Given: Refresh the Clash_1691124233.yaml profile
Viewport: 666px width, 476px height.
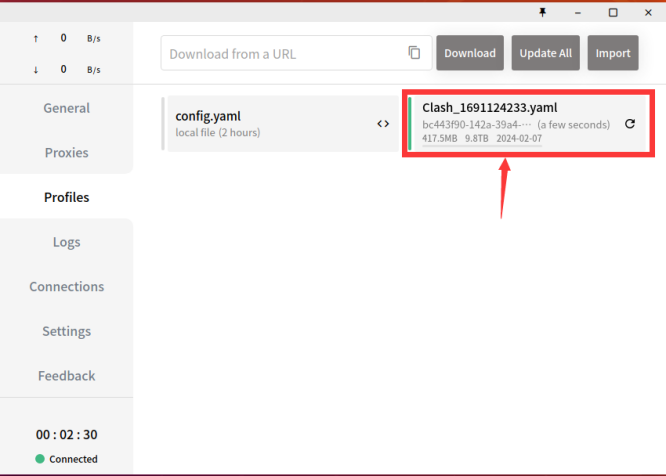Looking at the screenshot, I should [630, 124].
